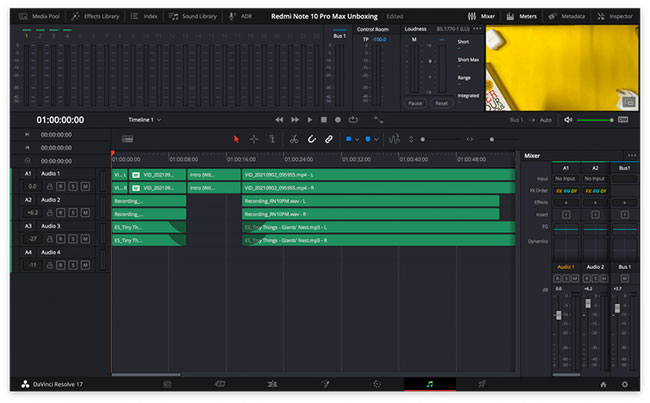Open Project Settings gear icon
650x403 pixels.
(x=625, y=385)
